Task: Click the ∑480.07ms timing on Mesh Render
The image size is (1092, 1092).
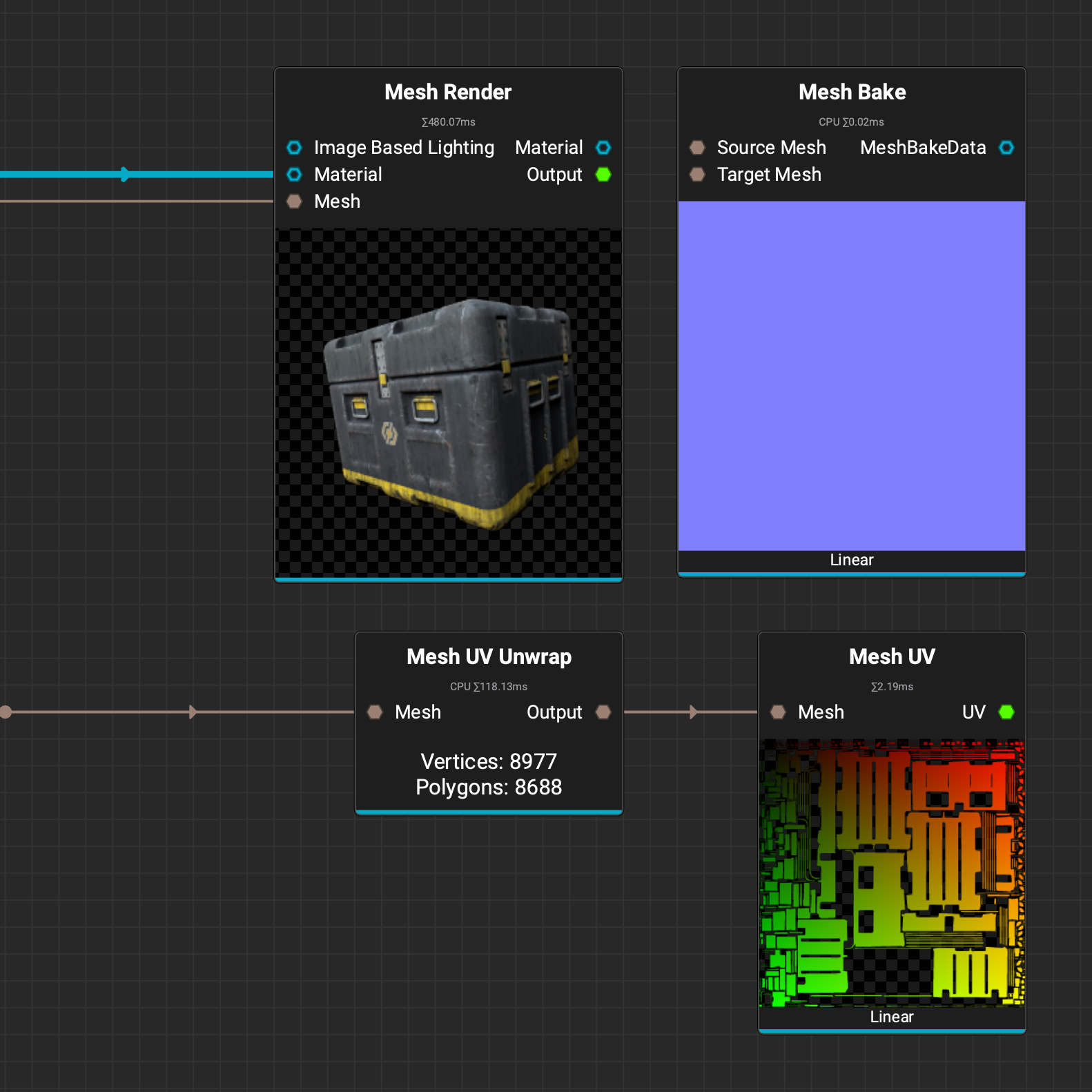Action: [x=449, y=122]
